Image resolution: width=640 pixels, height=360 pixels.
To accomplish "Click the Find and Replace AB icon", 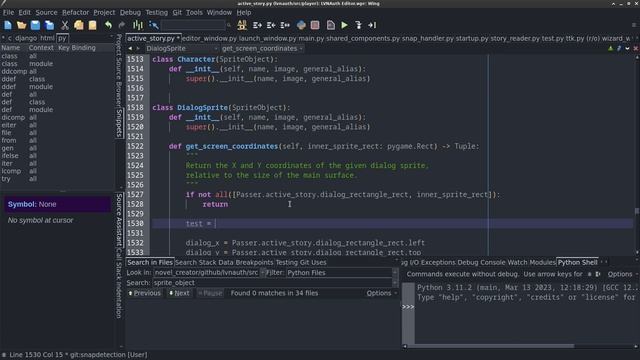I will (242, 25).
